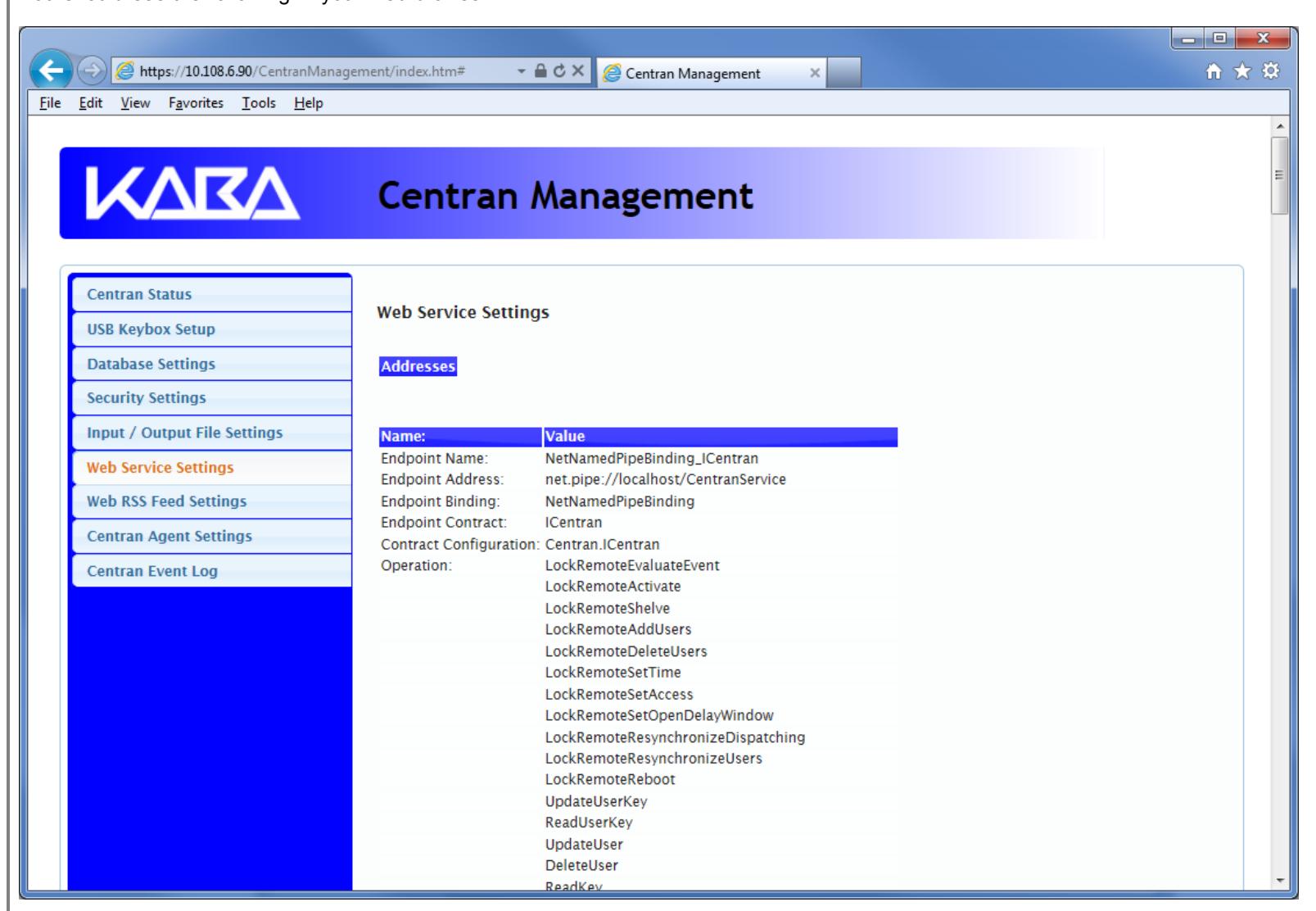Viewport: 1316px width, 911px height.
Task: Select Web Service Settings in sidebar
Action: [212, 467]
